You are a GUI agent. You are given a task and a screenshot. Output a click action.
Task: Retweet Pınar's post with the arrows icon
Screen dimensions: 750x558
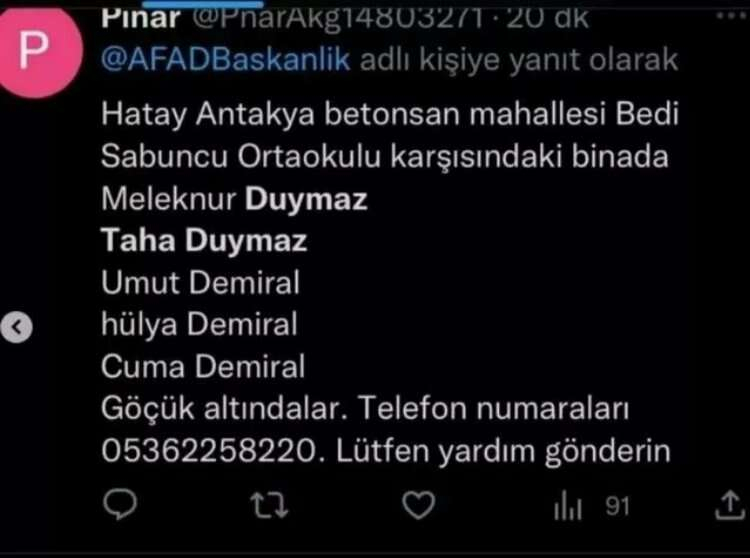pos(269,505)
